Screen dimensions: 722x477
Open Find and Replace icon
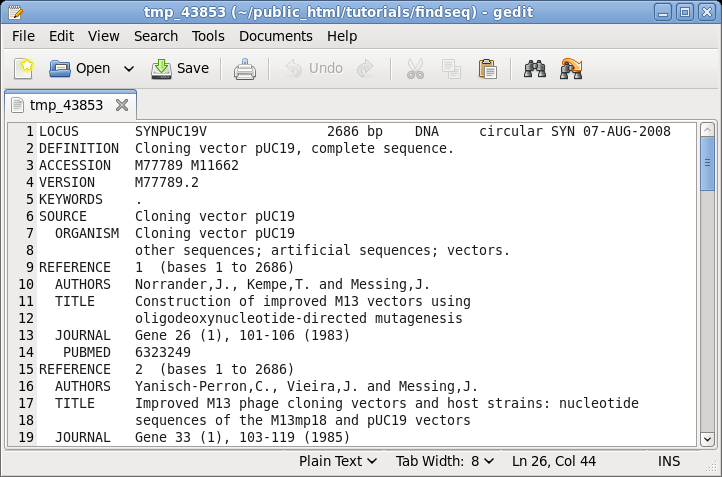coord(572,69)
